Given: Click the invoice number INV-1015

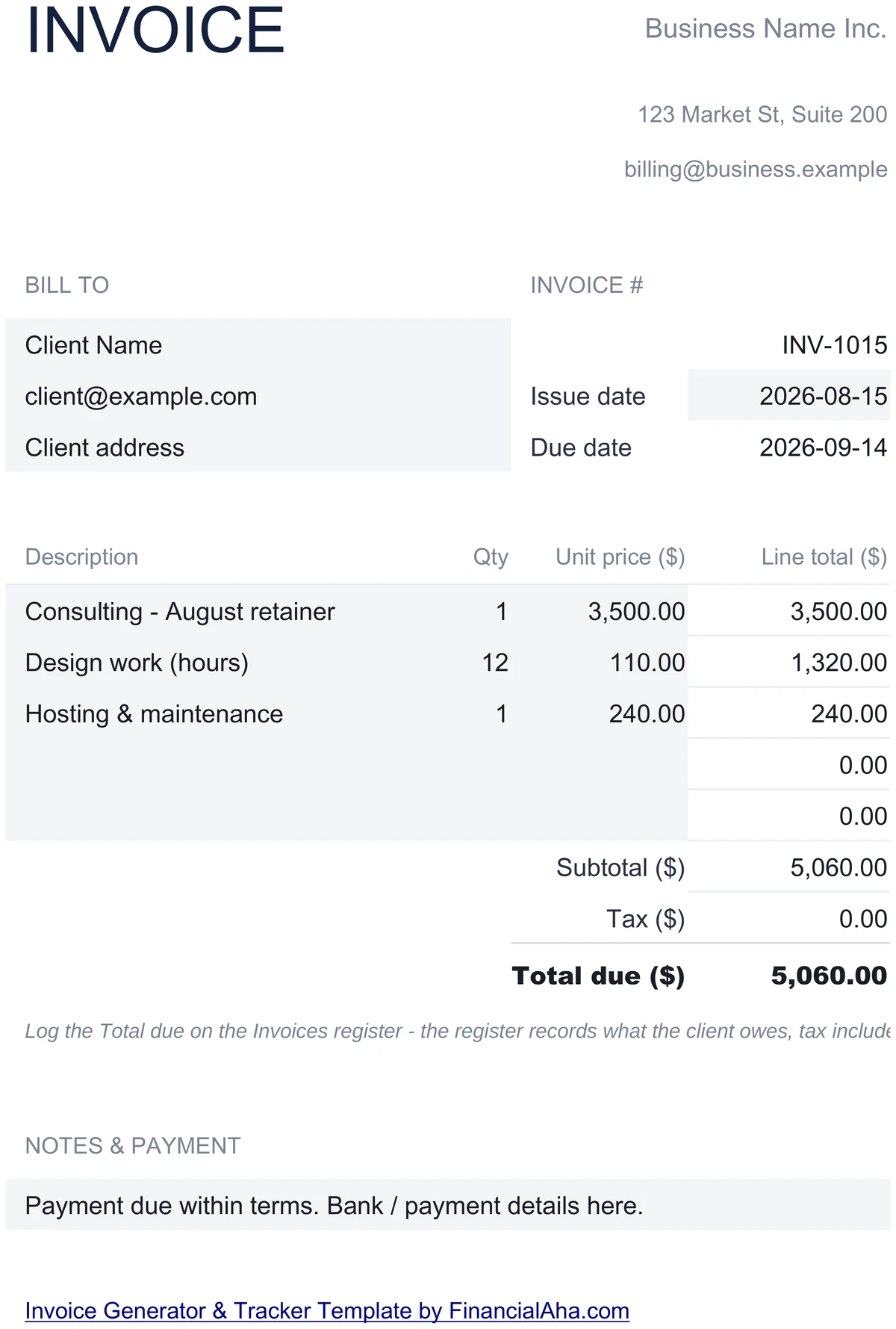Looking at the screenshot, I should point(835,345).
